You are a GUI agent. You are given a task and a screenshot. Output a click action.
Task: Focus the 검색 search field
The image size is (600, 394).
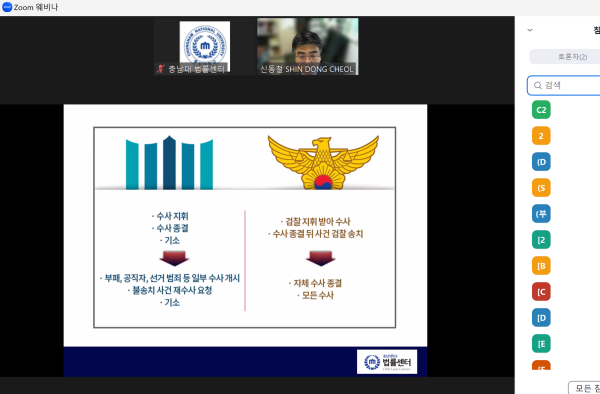click(x=564, y=85)
